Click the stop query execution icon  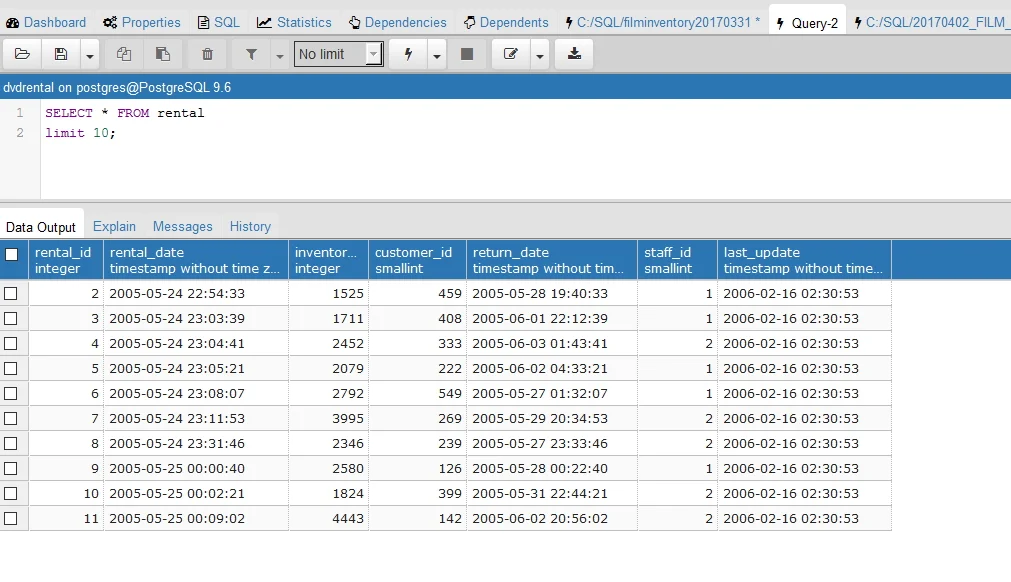(467, 53)
